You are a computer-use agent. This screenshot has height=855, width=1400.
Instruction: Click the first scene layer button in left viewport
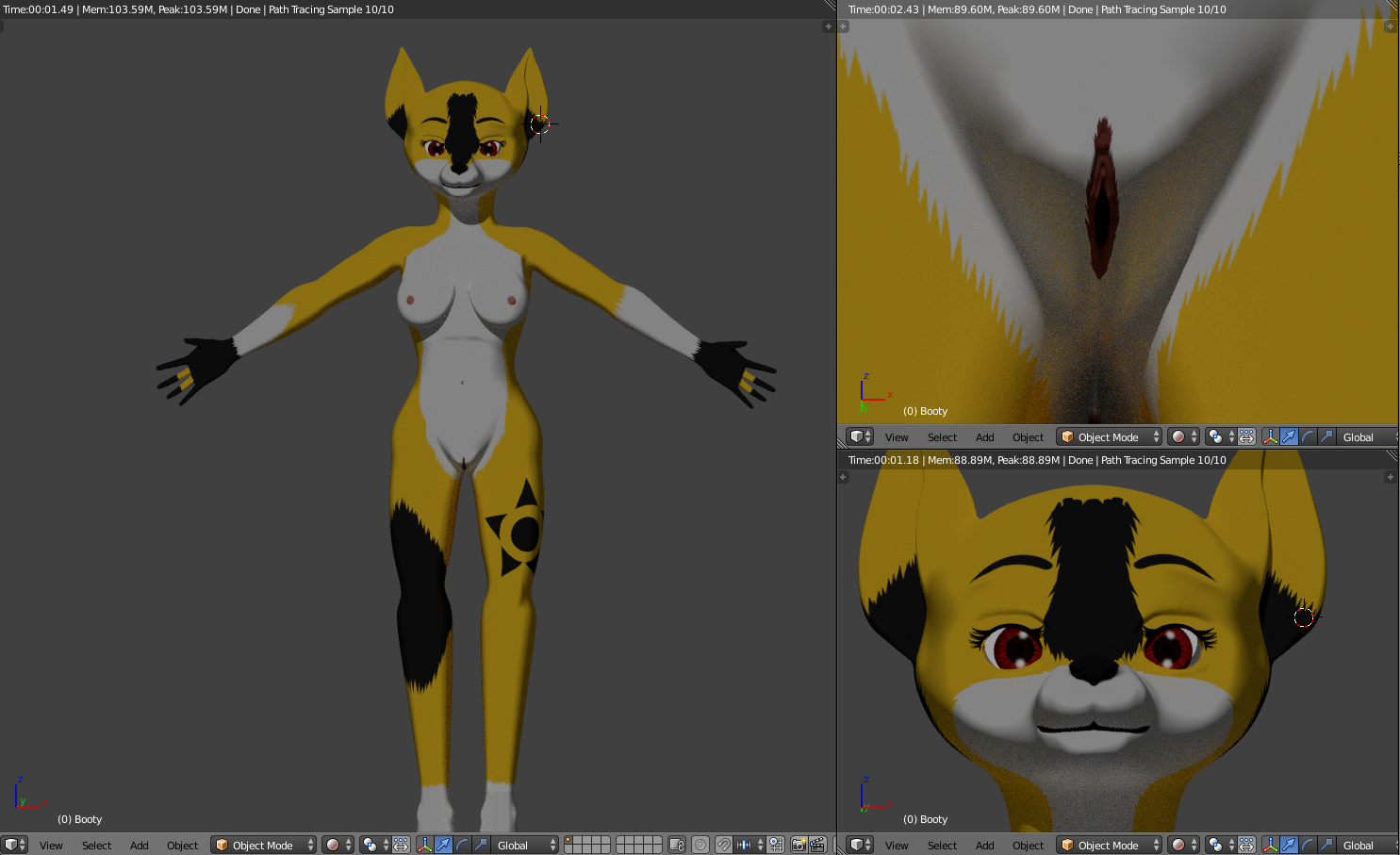[x=569, y=840]
